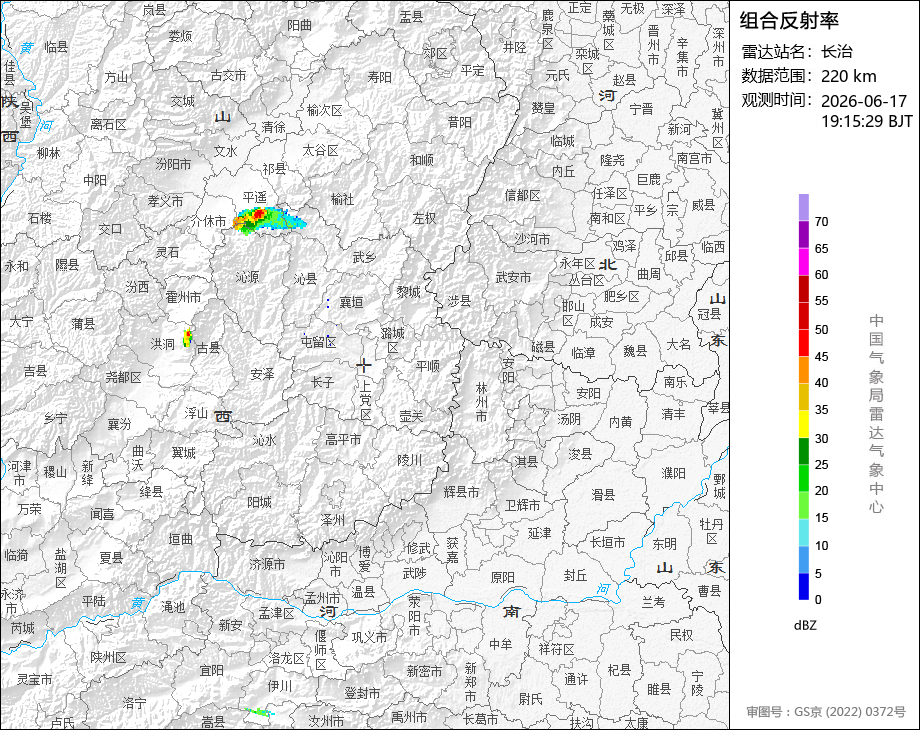Click the orange 40 dBZ legend swatch

pyautogui.click(x=804, y=369)
